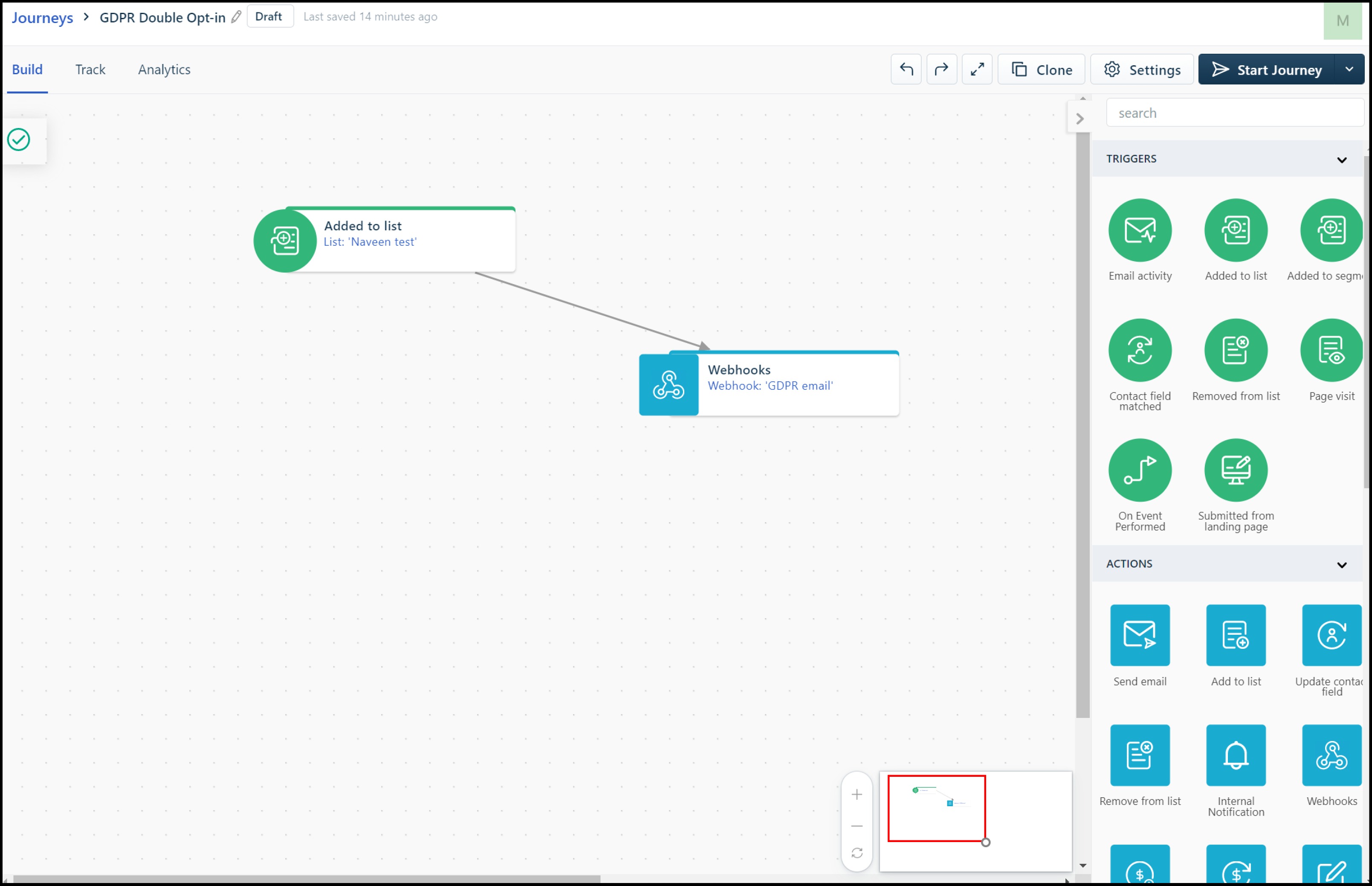Click the Email activity trigger icon
Viewport: 1372px width, 886px height.
1140,230
